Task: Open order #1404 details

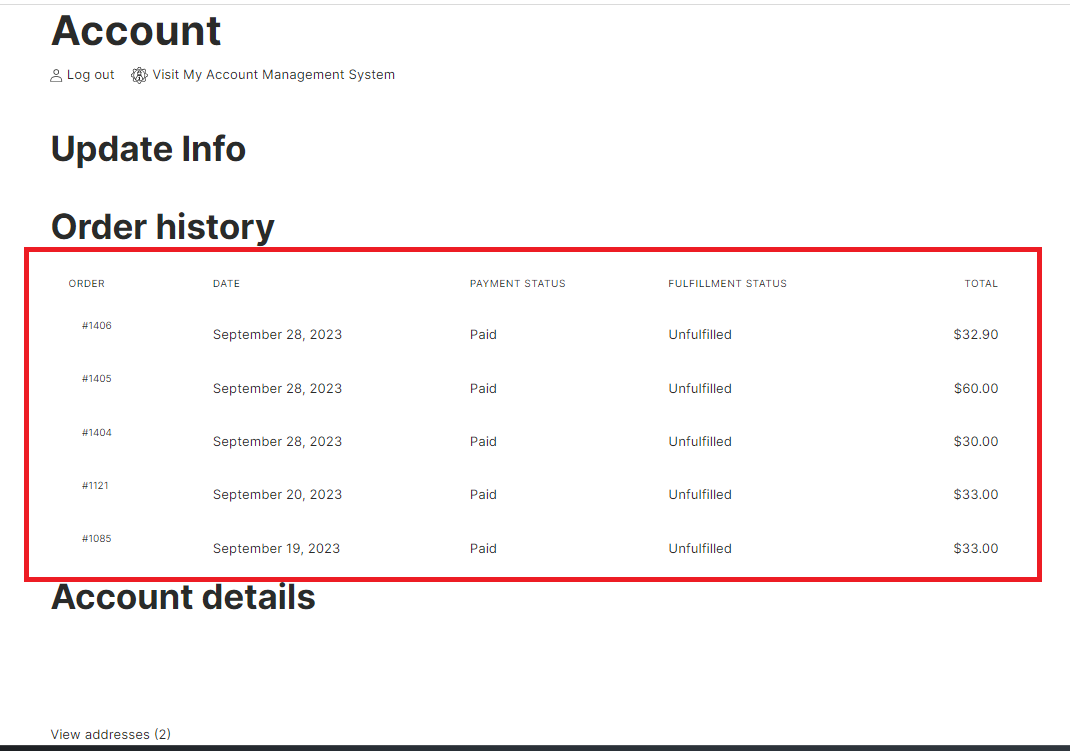Action: pyautogui.click(x=96, y=432)
